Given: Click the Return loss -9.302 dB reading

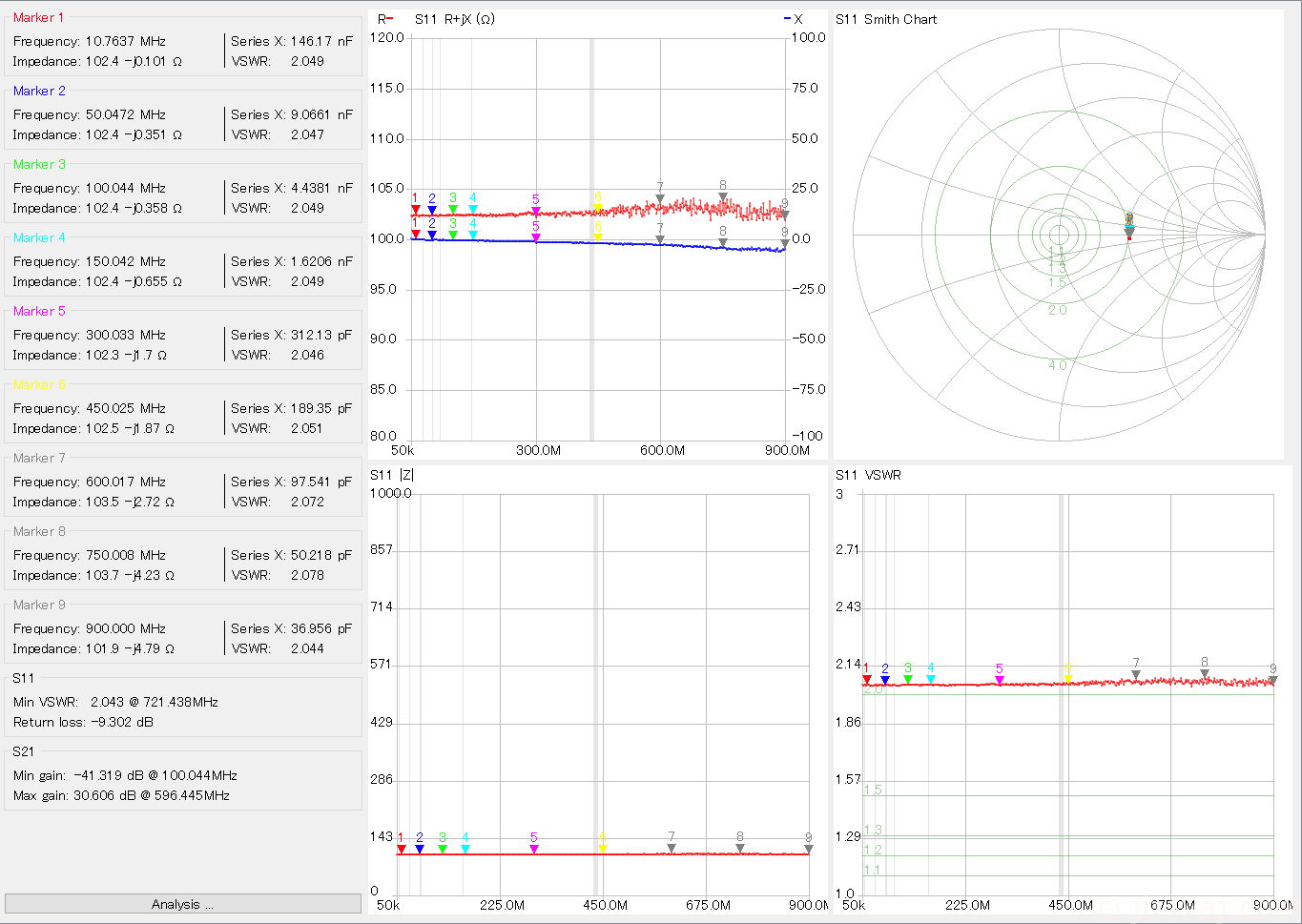Looking at the screenshot, I should (83, 722).
